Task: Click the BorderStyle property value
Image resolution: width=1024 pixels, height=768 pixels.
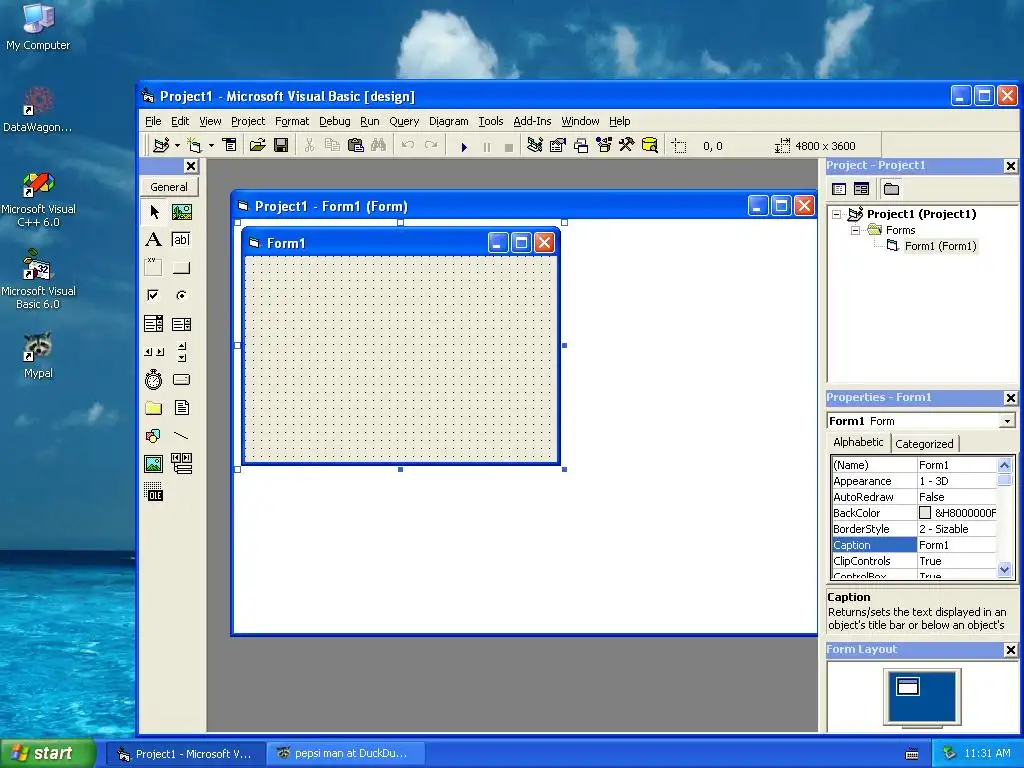Action: (957, 529)
